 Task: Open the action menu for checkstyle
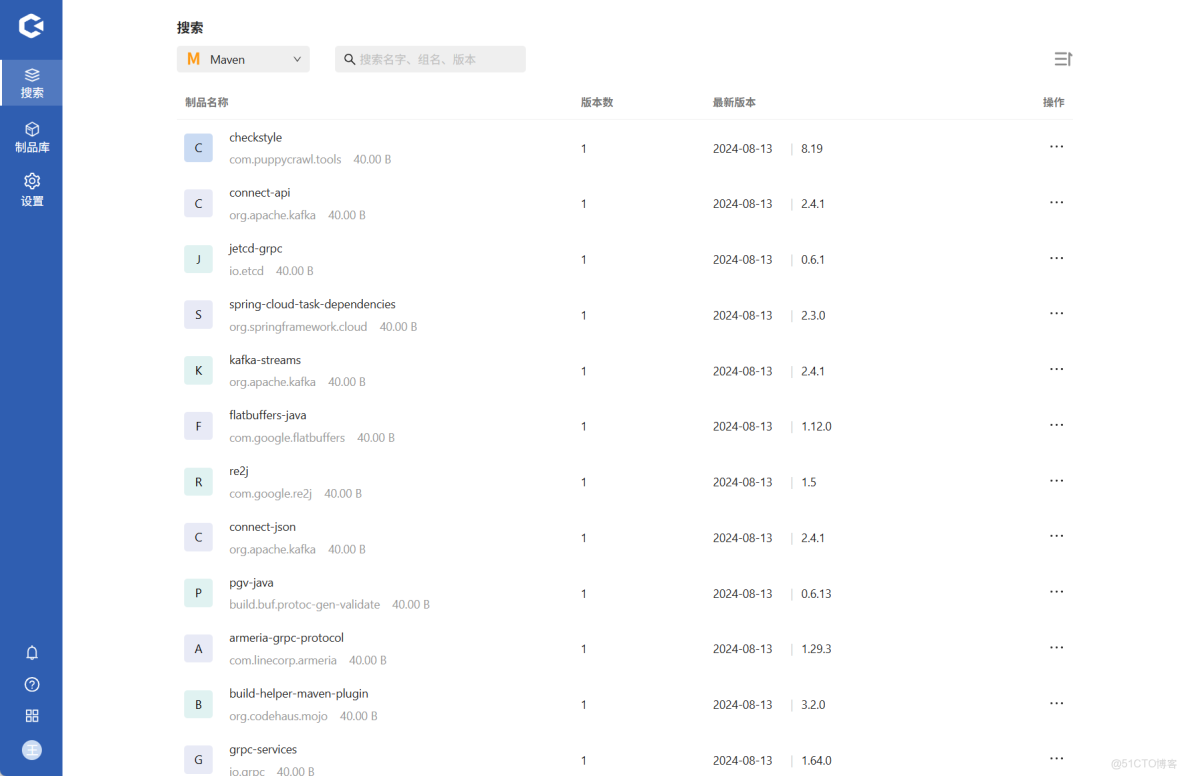tap(1056, 146)
